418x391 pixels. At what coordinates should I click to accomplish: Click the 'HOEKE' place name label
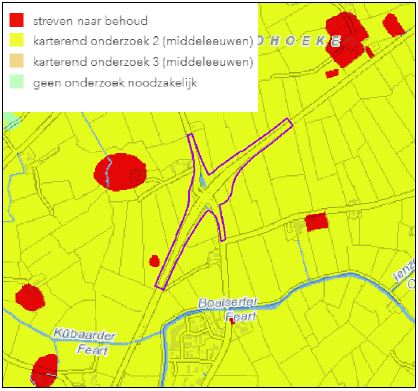click(298, 41)
